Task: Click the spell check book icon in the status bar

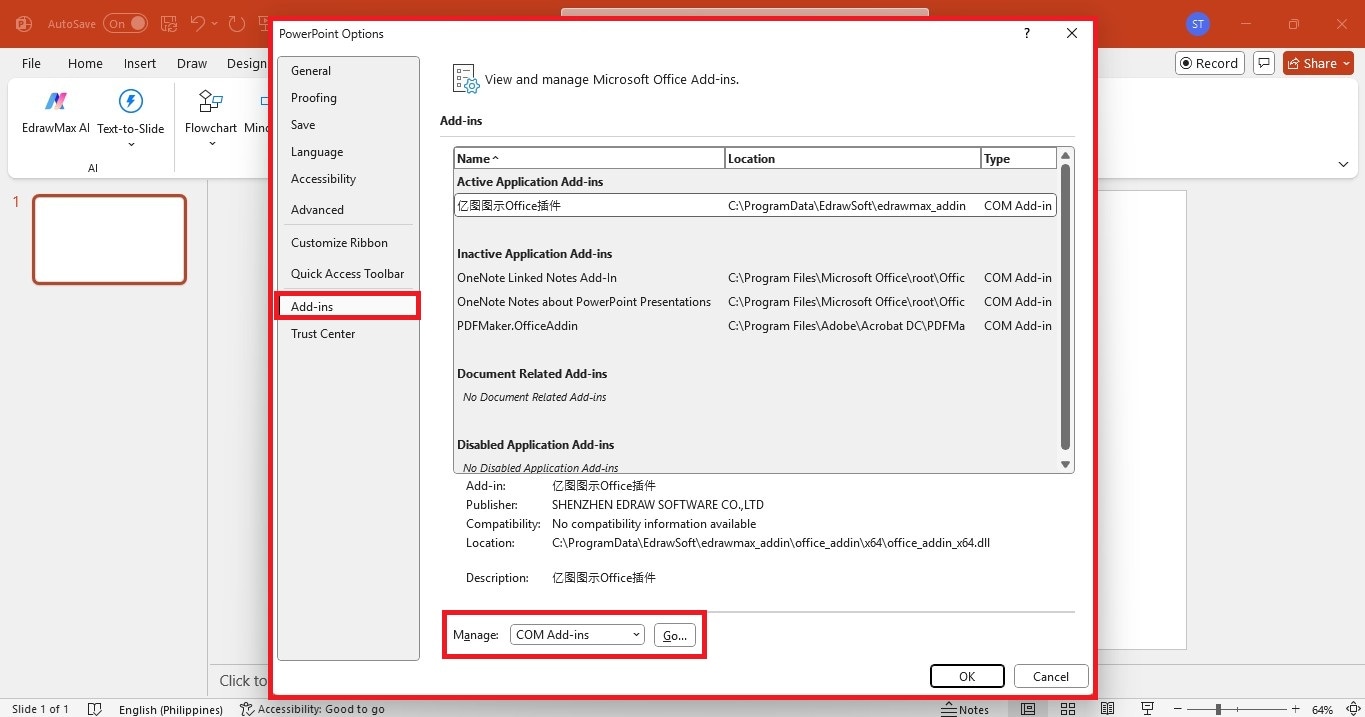Action: click(x=95, y=709)
